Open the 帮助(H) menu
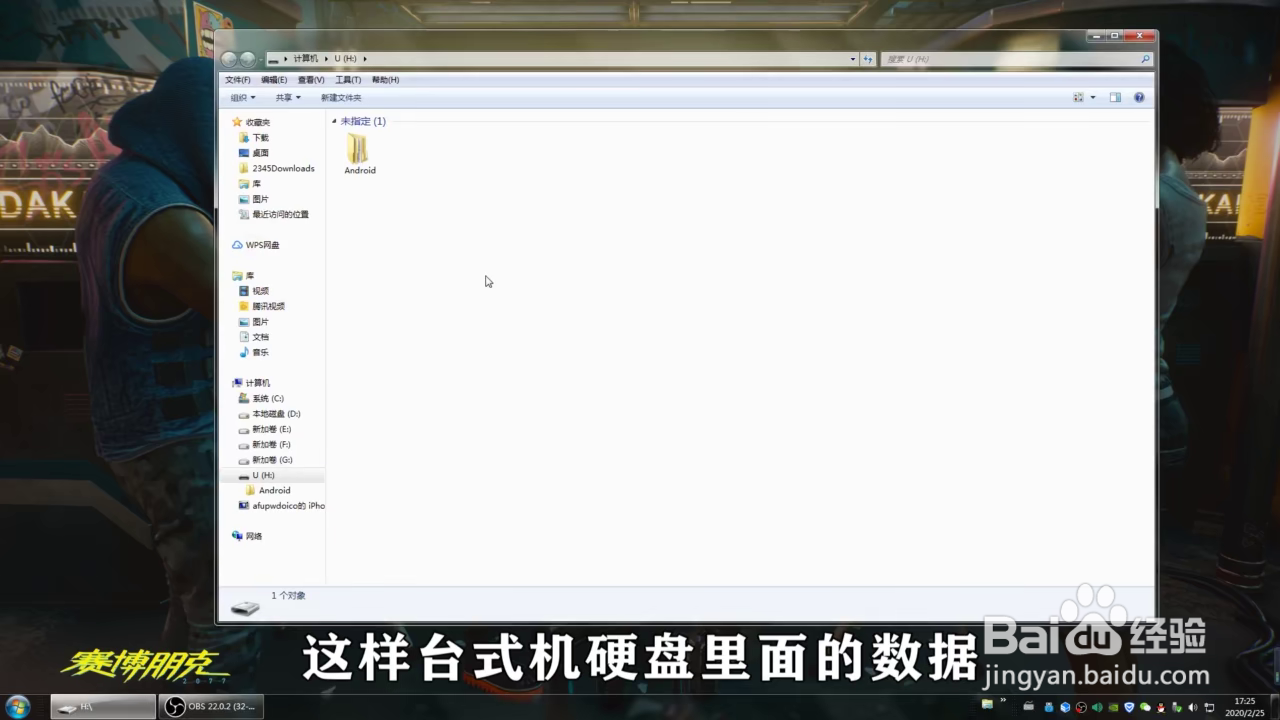This screenshot has height=720, width=1280. tap(385, 80)
